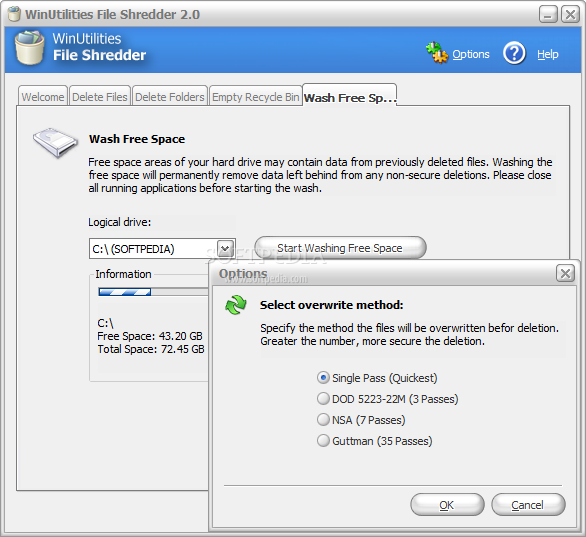The image size is (586, 537).
Task: Click 'Select overwrite method:' heading
Action: pyautogui.click(x=331, y=305)
